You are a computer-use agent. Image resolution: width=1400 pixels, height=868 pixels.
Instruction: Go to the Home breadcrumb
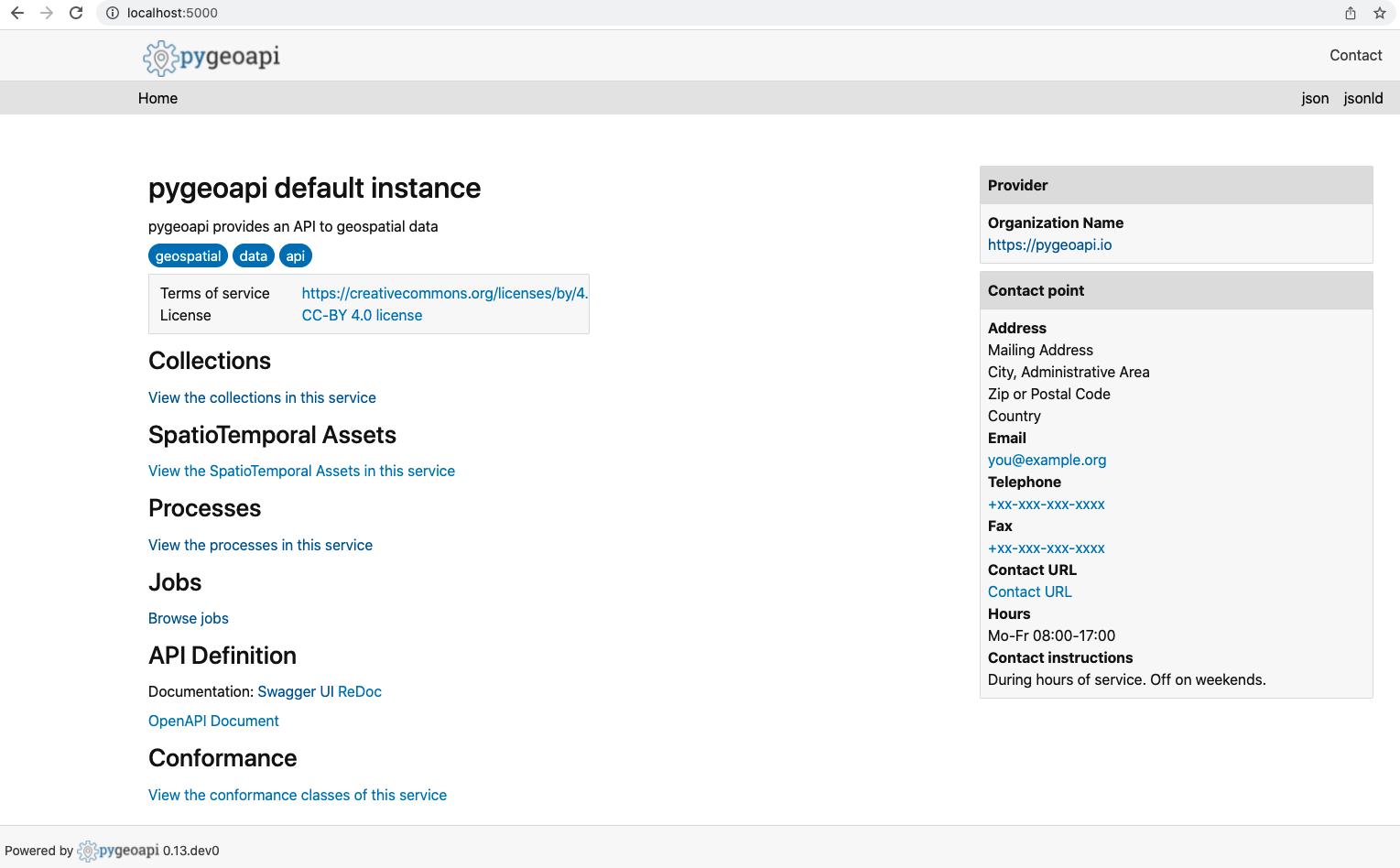click(157, 98)
